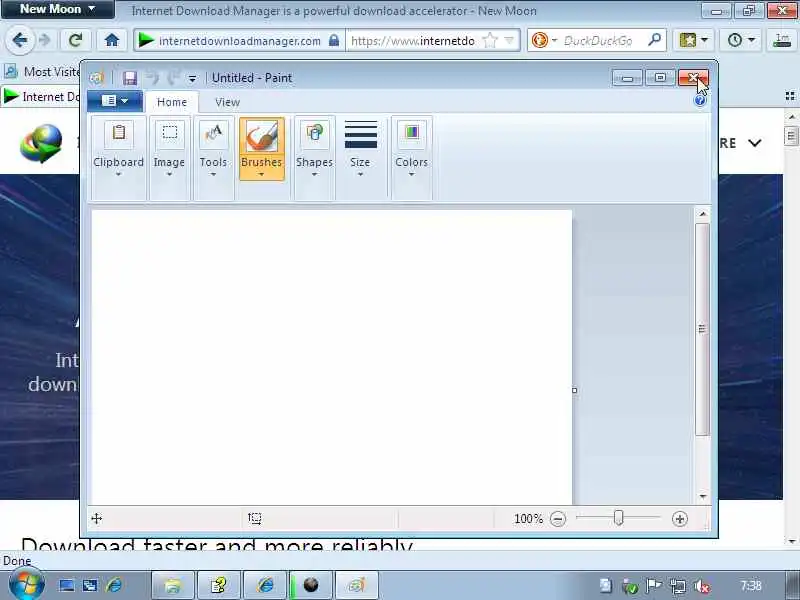Click the Show Desktop quick launch icon
The height and width of the screenshot is (600, 800).
coord(66,585)
